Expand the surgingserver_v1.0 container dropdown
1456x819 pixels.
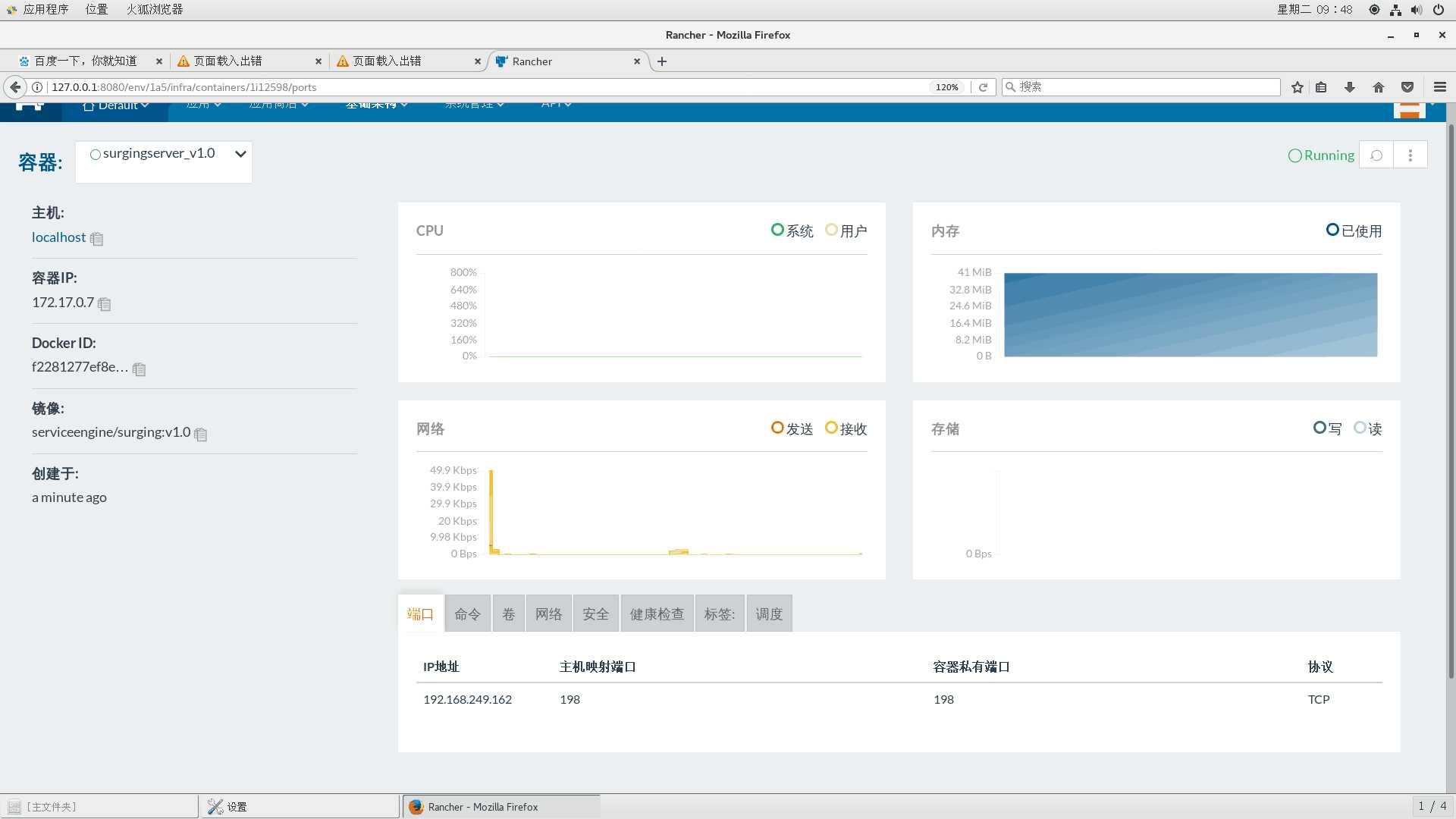[x=239, y=155]
